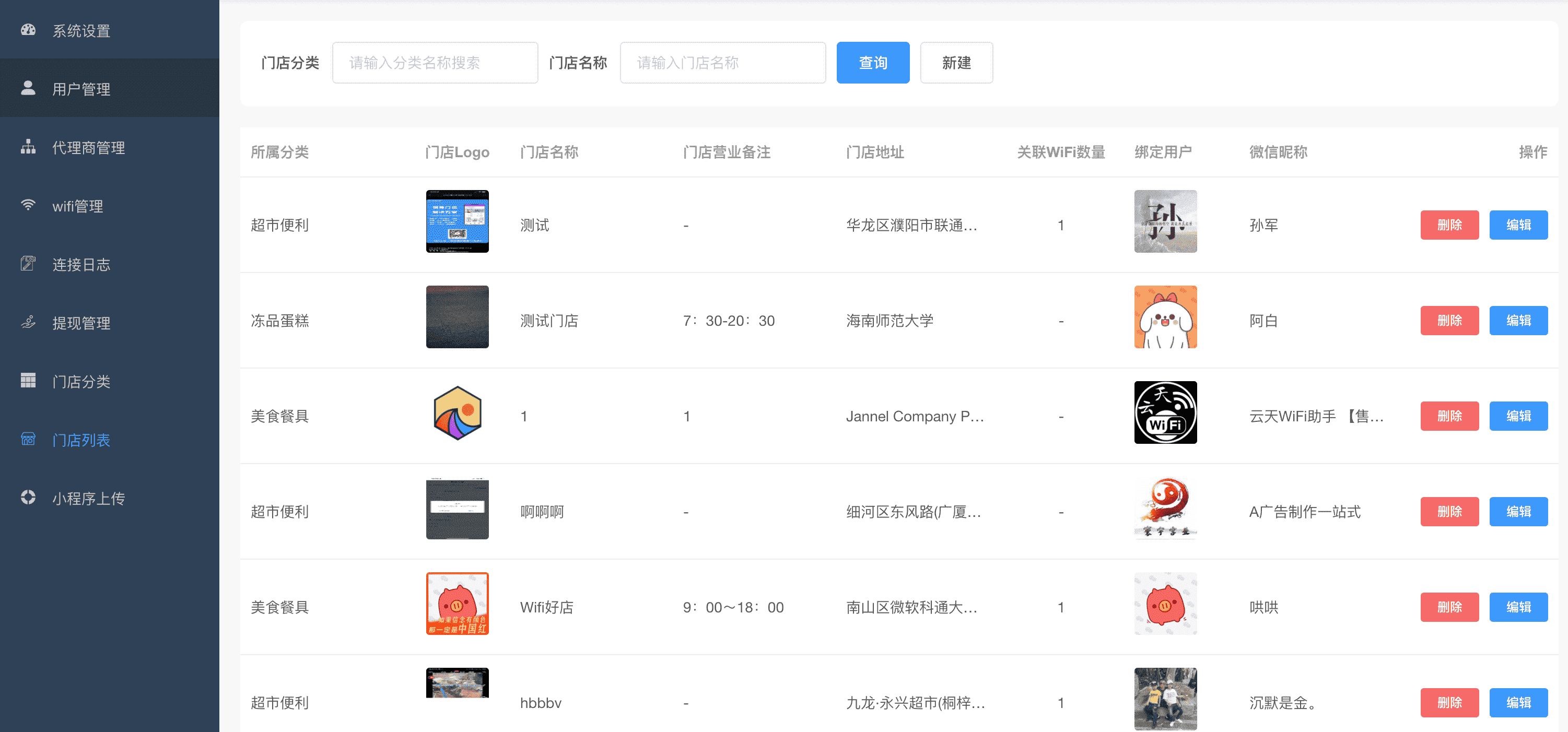Viewport: 1568px width, 732px height.
Task: Click the 门店名称 column header
Action: coord(549,152)
